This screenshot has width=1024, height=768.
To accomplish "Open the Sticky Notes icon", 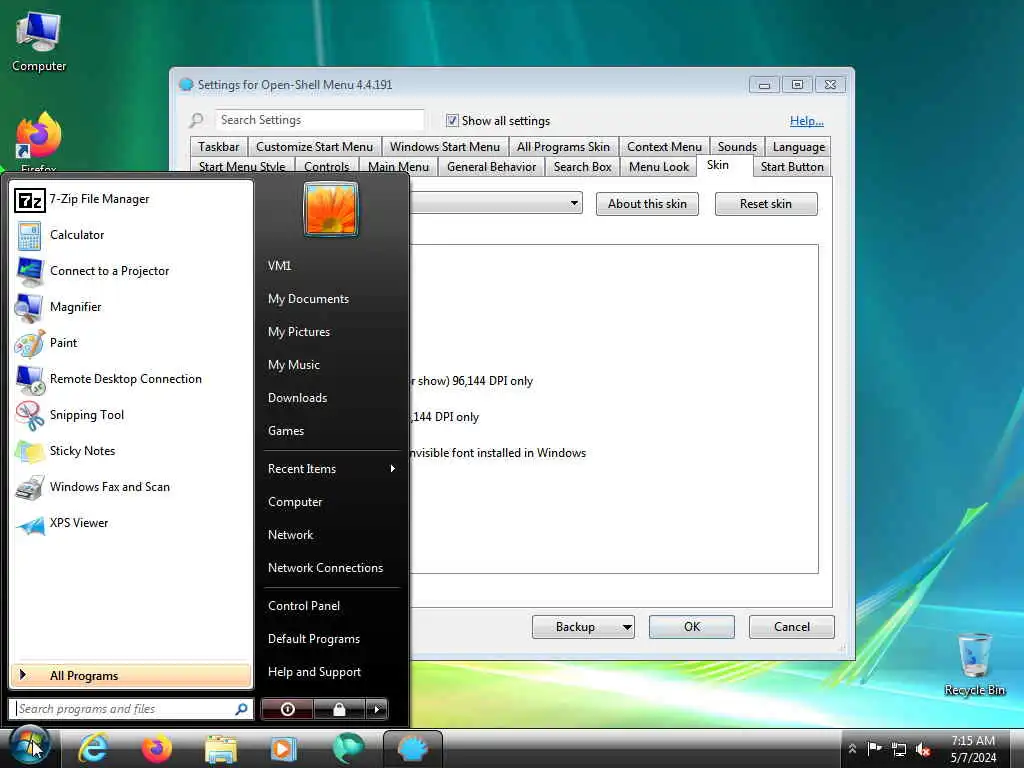I will click(x=29, y=451).
